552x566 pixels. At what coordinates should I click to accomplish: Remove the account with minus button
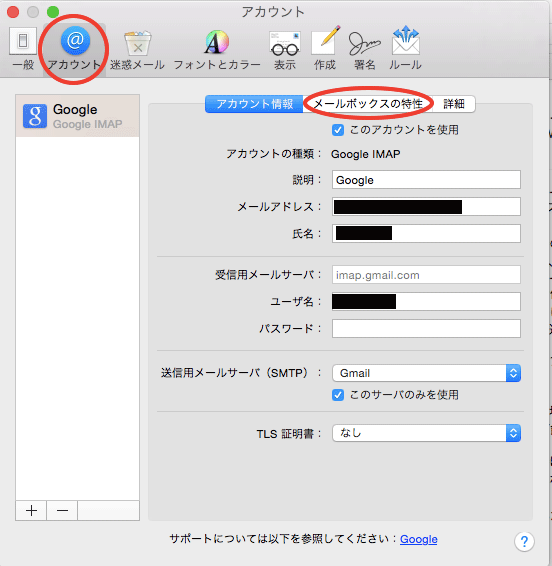tap(62, 510)
